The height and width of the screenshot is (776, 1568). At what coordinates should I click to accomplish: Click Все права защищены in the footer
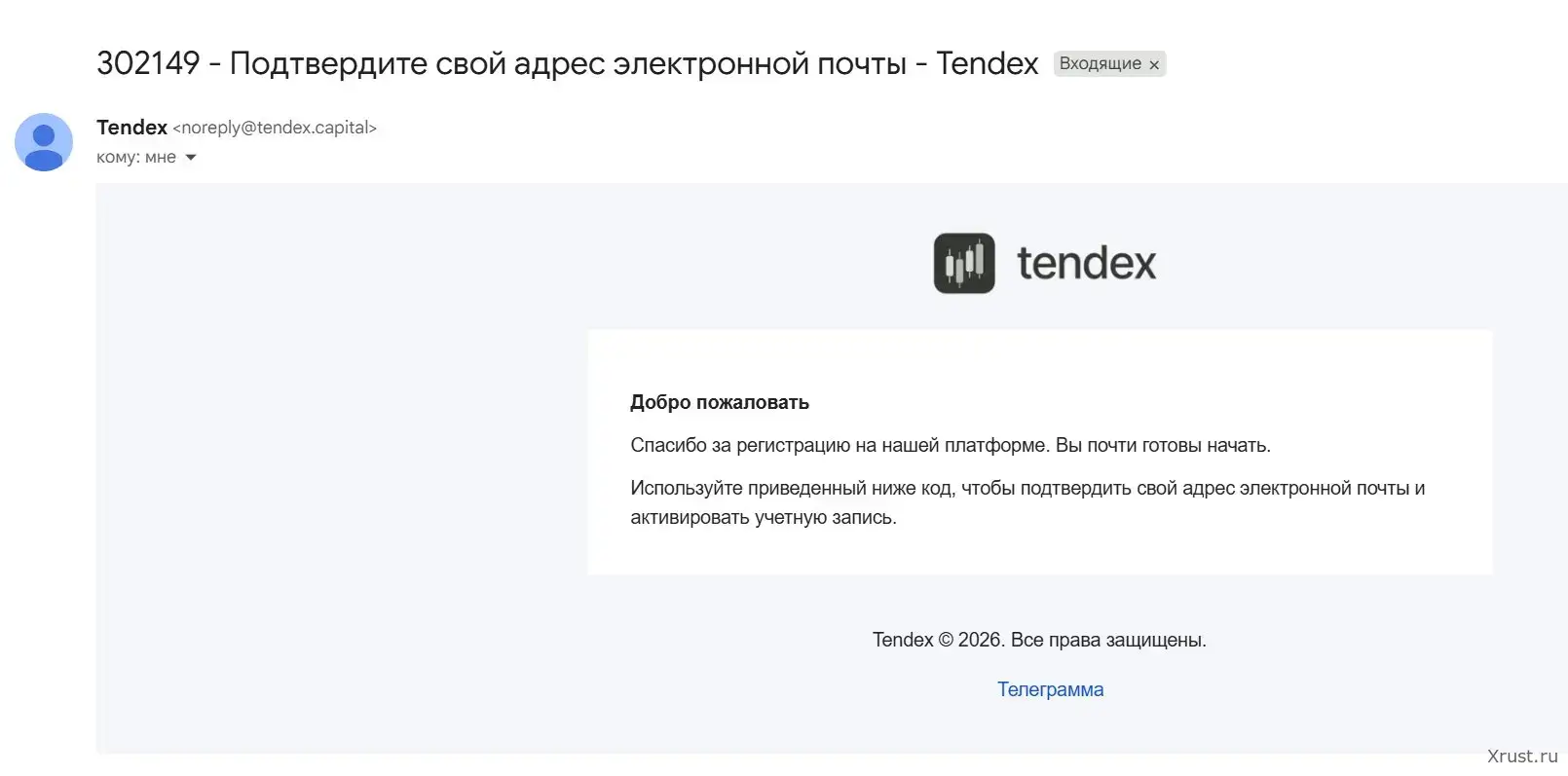click(1108, 640)
